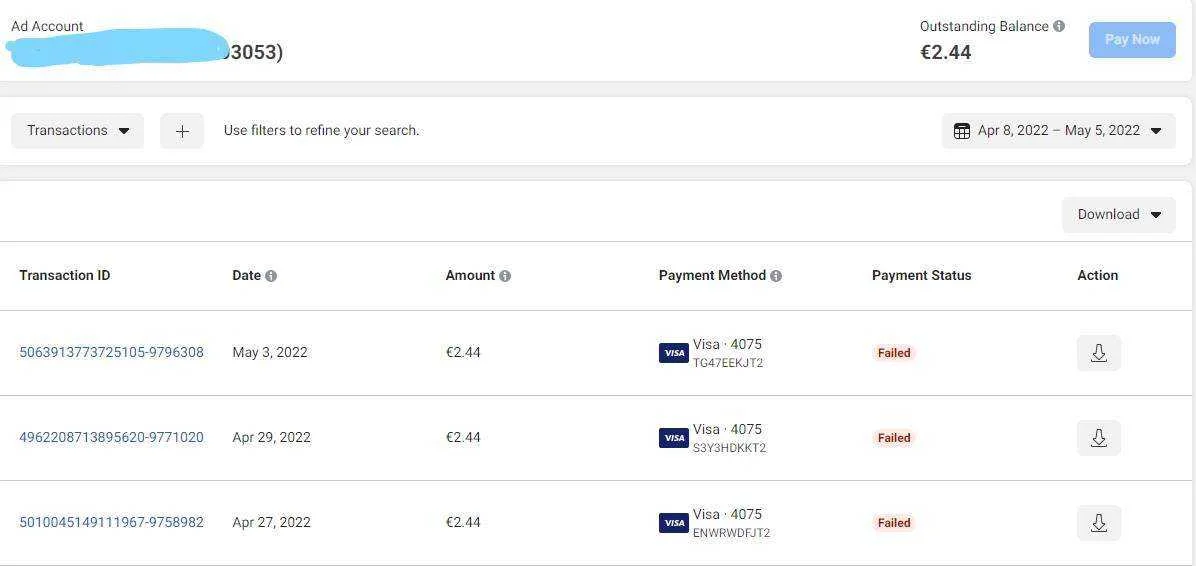
Task: Open transaction 5063913773725105-9796308
Action: click(x=111, y=352)
